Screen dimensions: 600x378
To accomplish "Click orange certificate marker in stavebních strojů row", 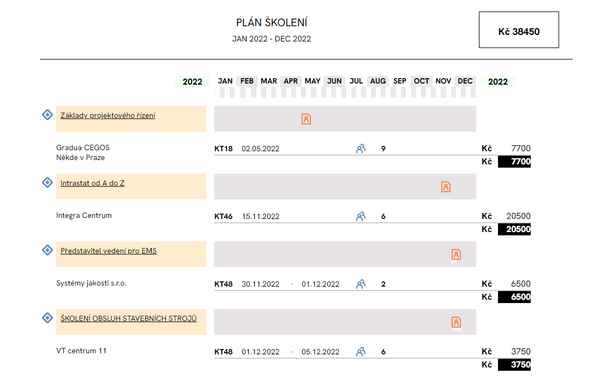I will tap(456, 322).
